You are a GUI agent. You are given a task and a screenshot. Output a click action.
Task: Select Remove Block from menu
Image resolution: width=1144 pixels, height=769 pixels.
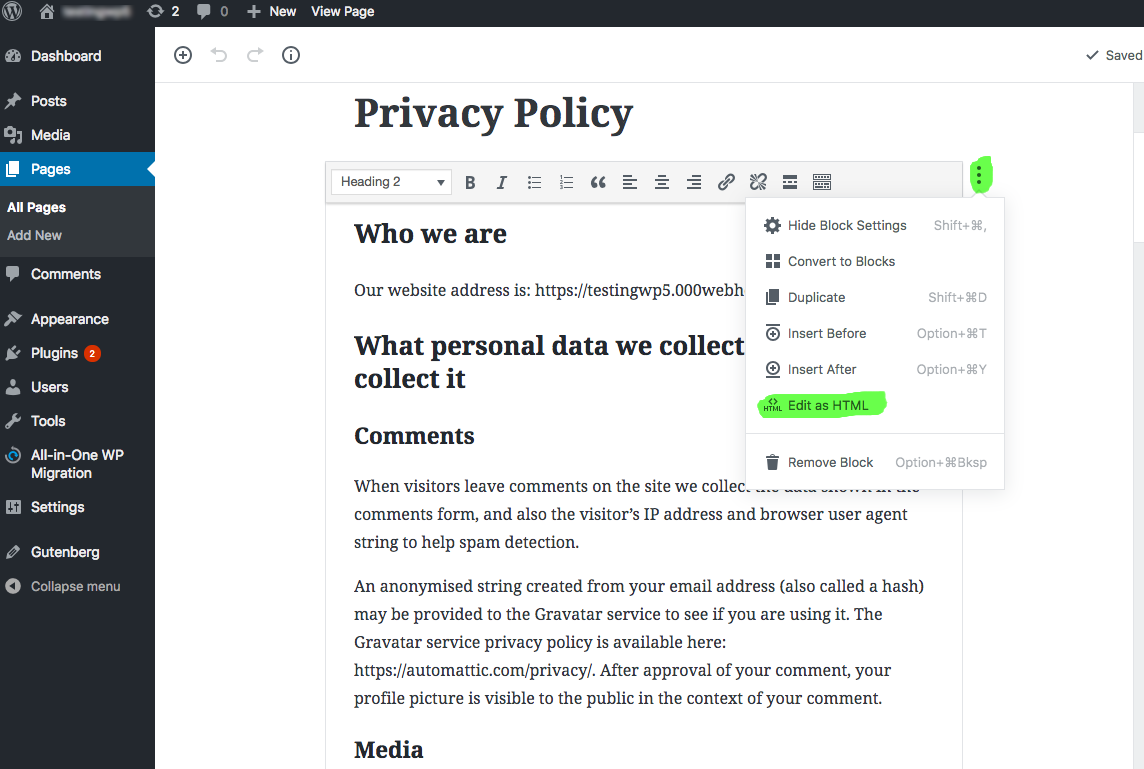pyautogui.click(x=830, y=462)
